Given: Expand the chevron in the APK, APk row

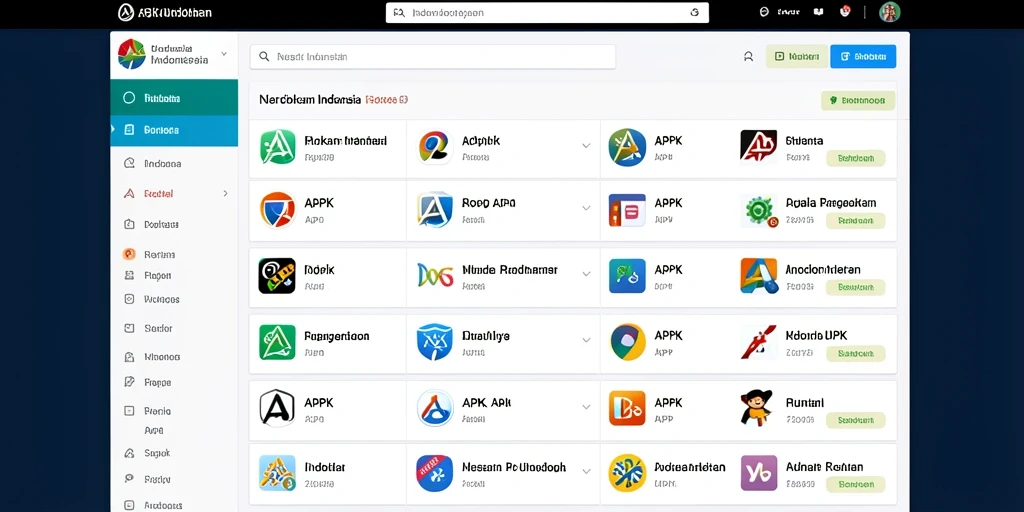Looking at the screenshot, I should (x=586, y=407).
